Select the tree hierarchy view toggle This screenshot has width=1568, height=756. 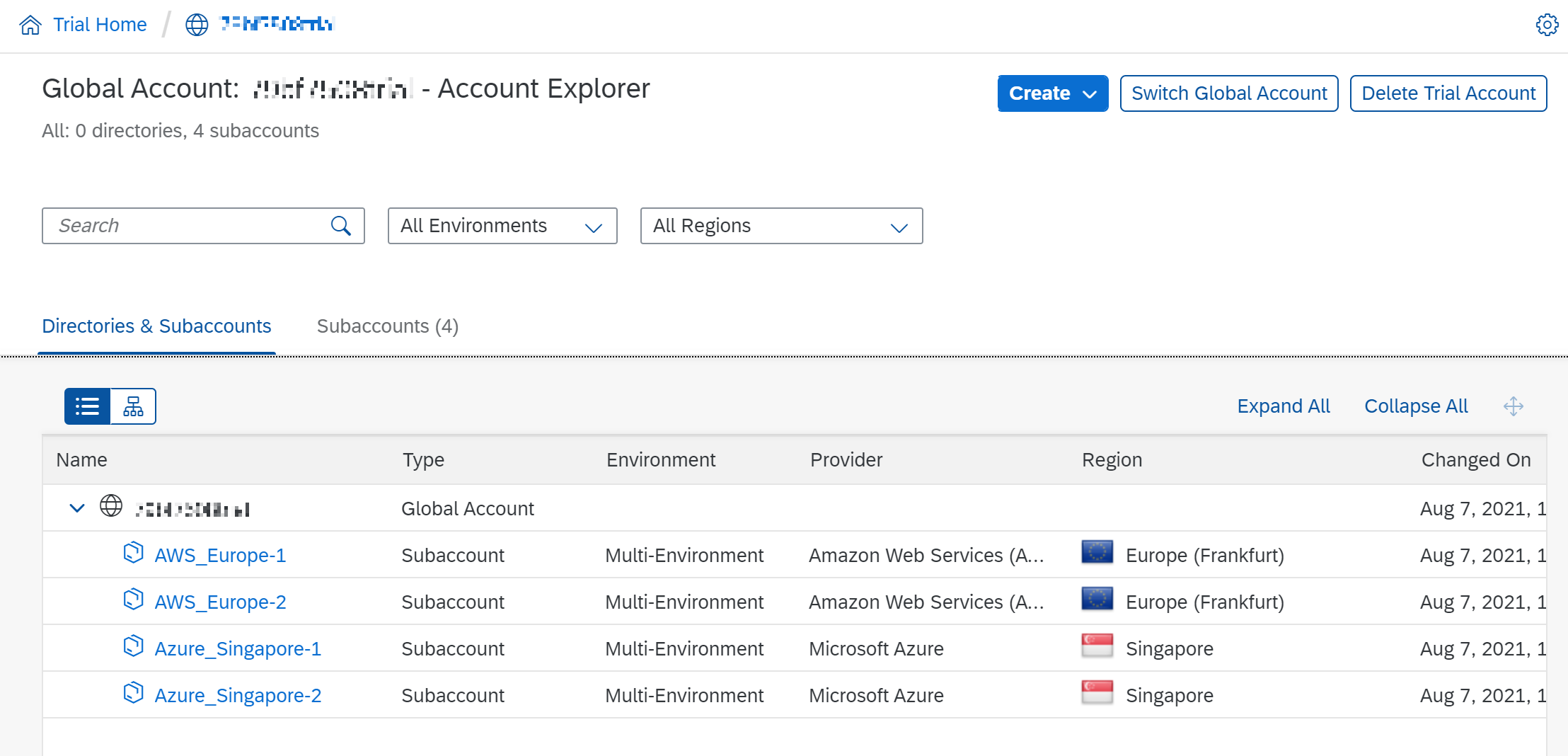tap(134, 406)
